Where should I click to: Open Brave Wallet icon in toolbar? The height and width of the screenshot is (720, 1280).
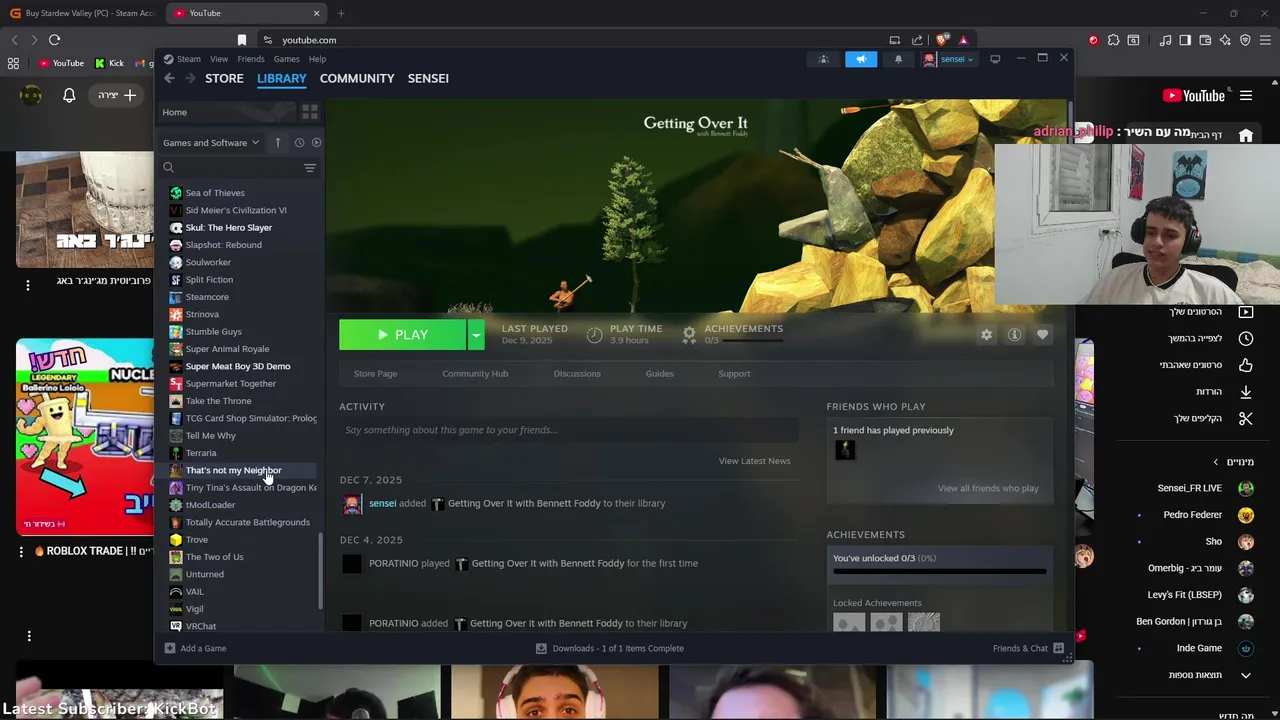[1205, 40]
